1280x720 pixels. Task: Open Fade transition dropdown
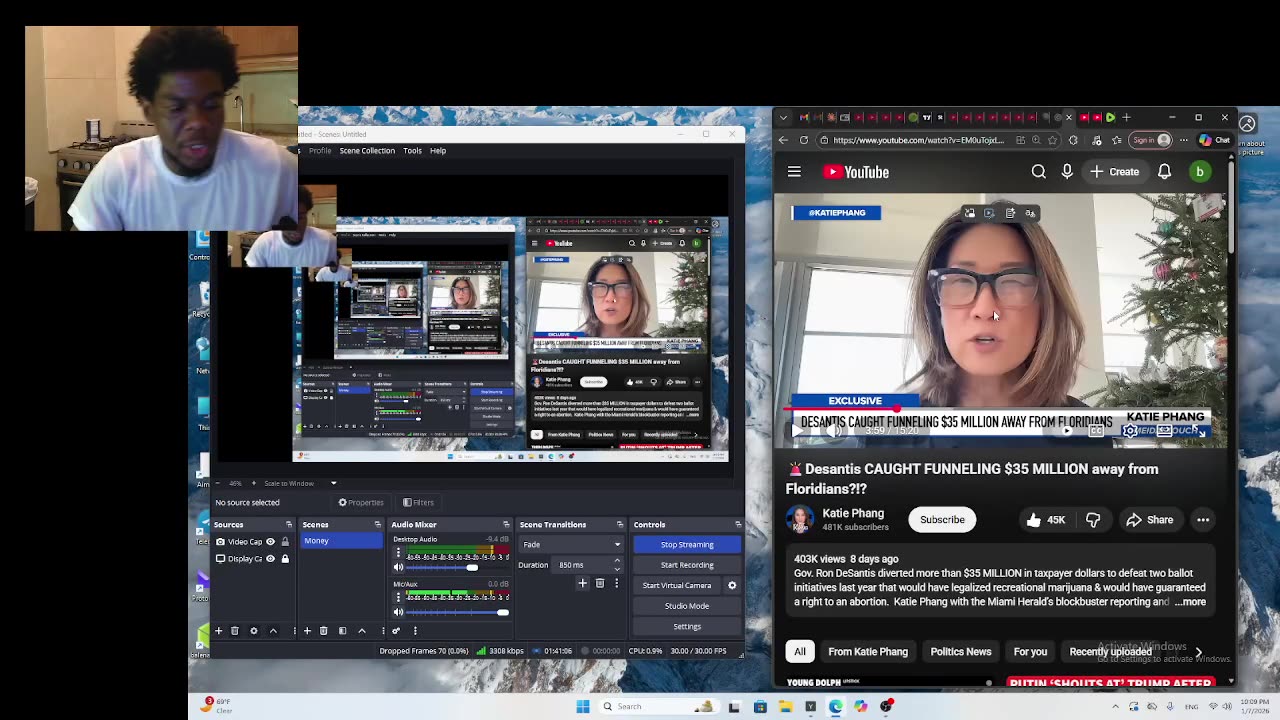571,545
